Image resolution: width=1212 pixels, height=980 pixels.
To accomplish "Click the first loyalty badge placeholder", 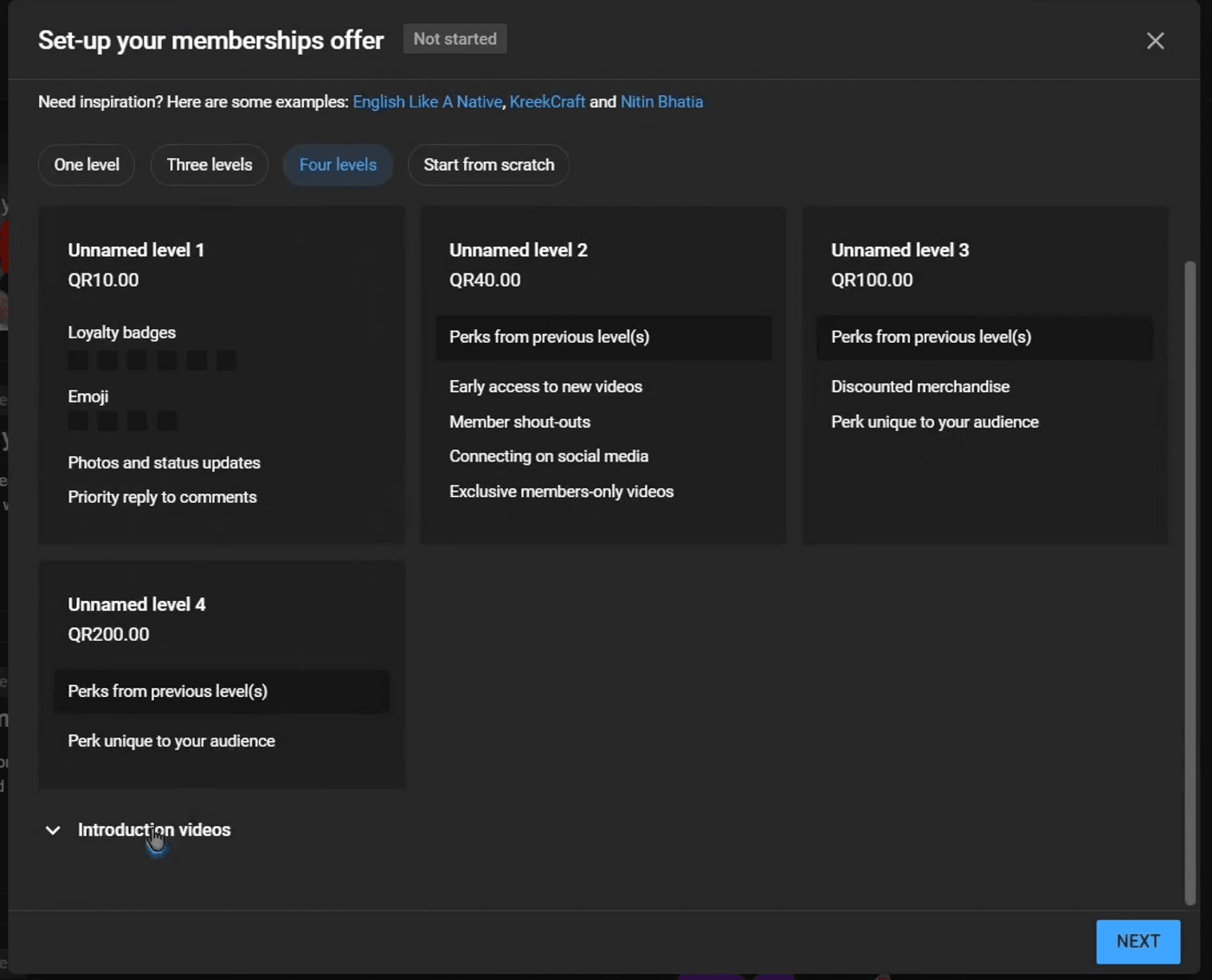I will click(x=78, y=360).
